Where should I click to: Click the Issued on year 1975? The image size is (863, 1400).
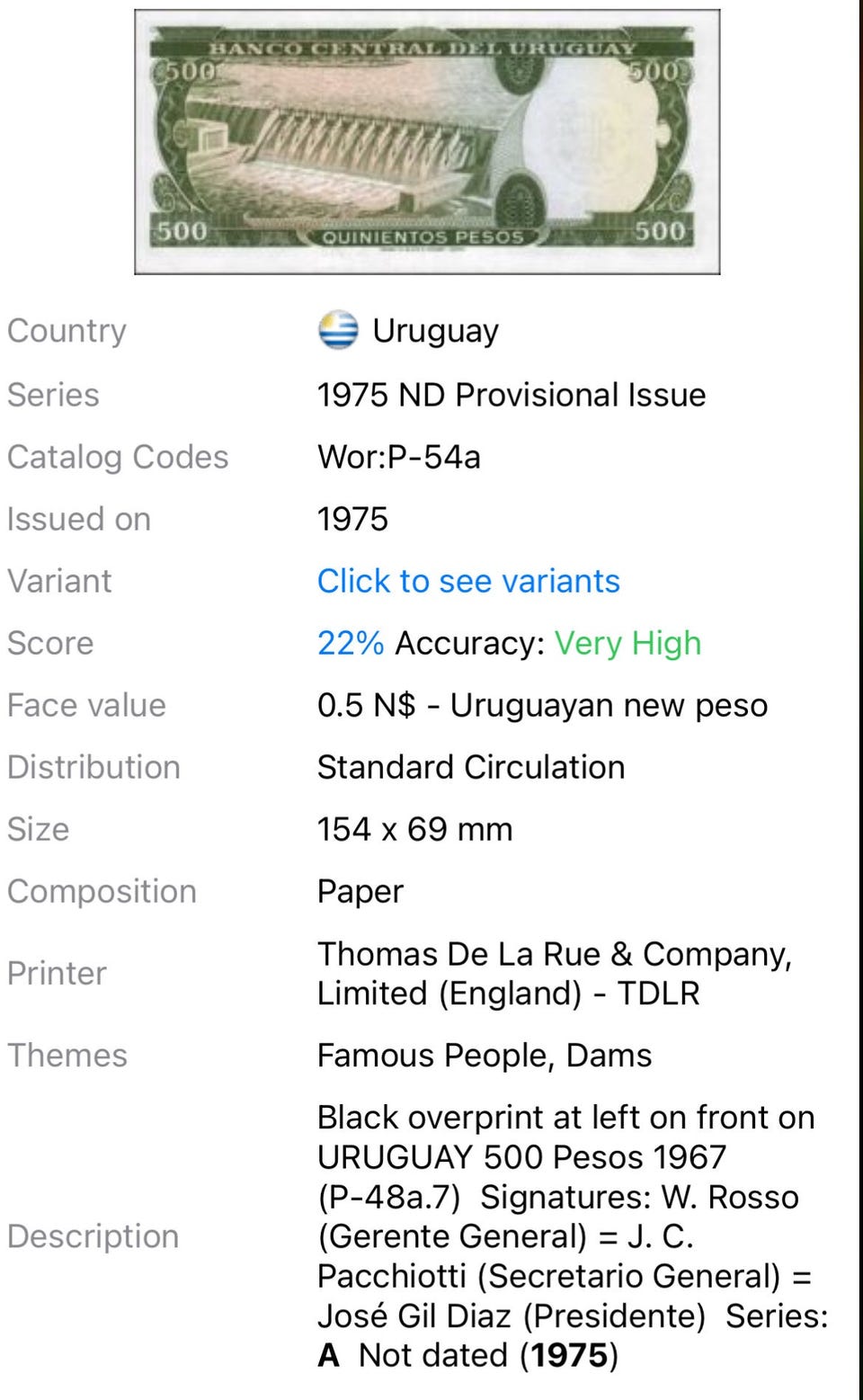352,519
